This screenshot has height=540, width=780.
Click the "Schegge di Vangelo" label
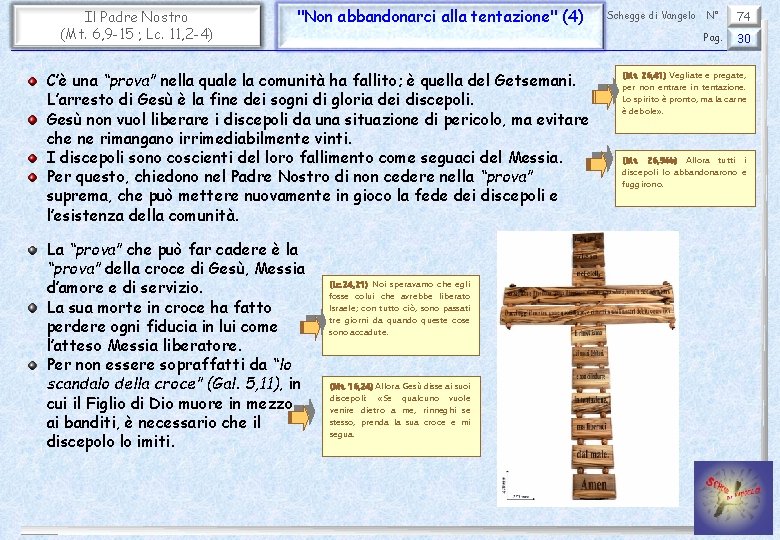click(x=651, y=16)
